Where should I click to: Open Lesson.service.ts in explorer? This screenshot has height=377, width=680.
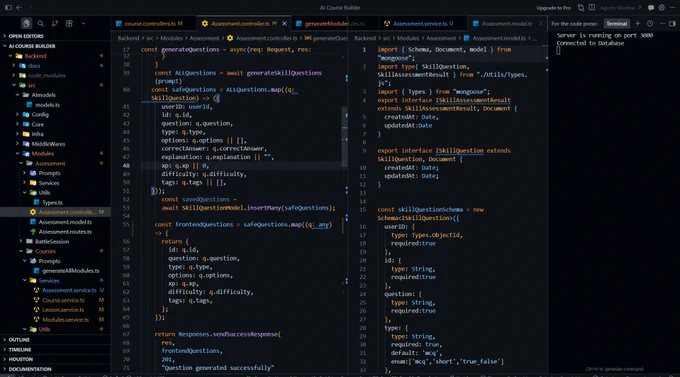55,309
